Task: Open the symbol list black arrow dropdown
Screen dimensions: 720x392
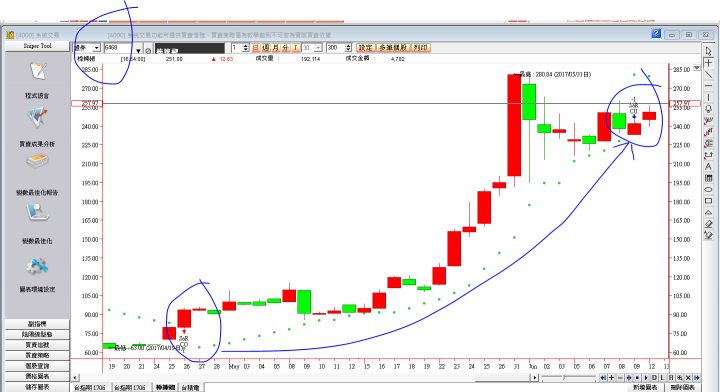Action: click(x=138, y=50)
